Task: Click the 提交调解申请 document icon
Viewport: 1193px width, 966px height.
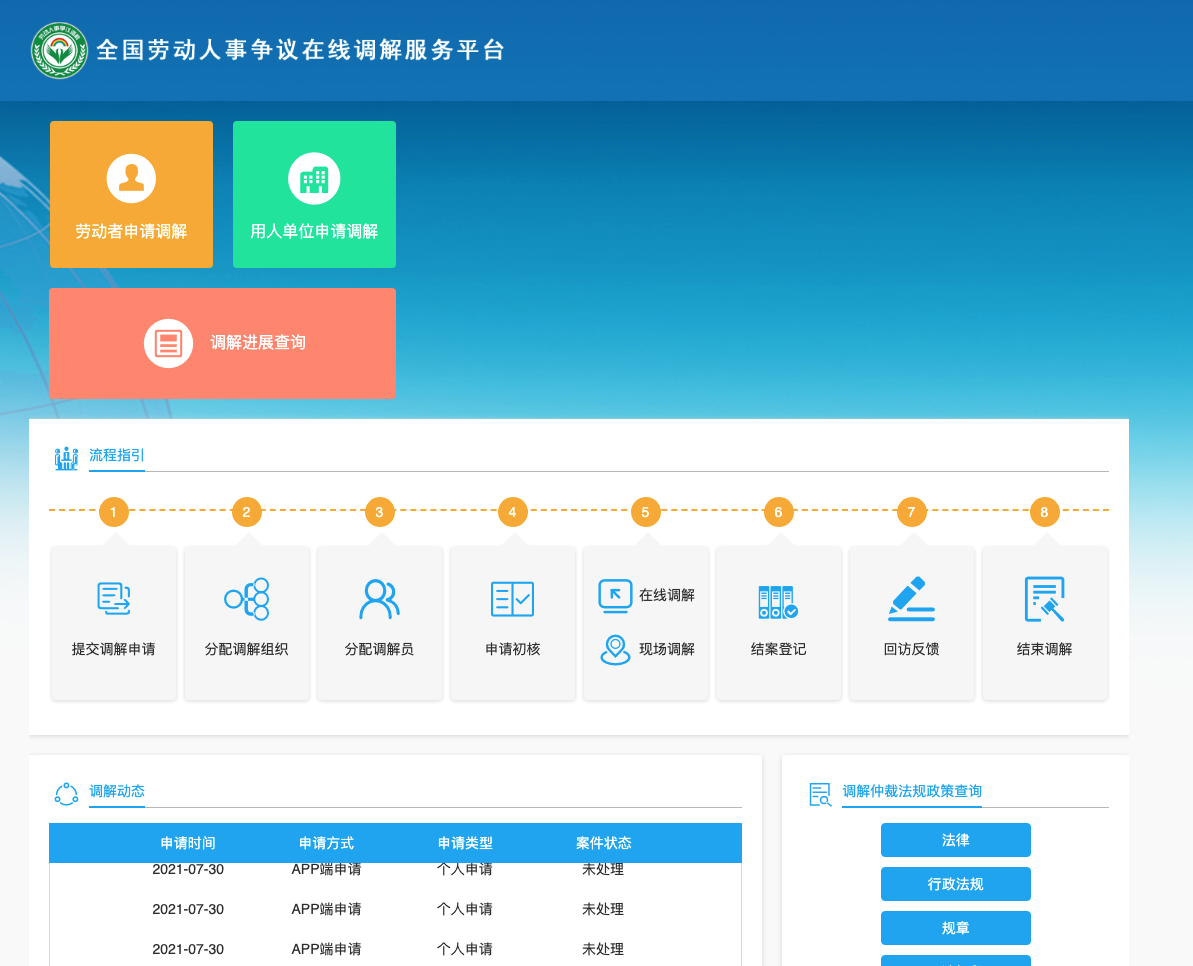Action: pos(114,599)
